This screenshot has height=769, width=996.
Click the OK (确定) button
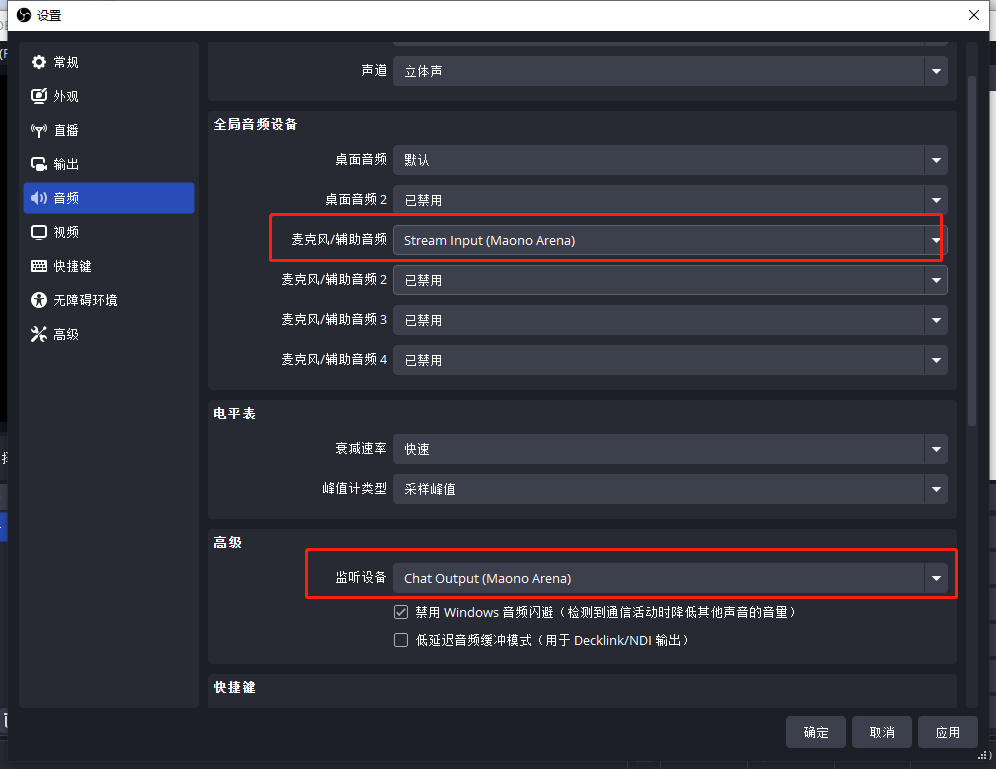[x=815, y=732]
